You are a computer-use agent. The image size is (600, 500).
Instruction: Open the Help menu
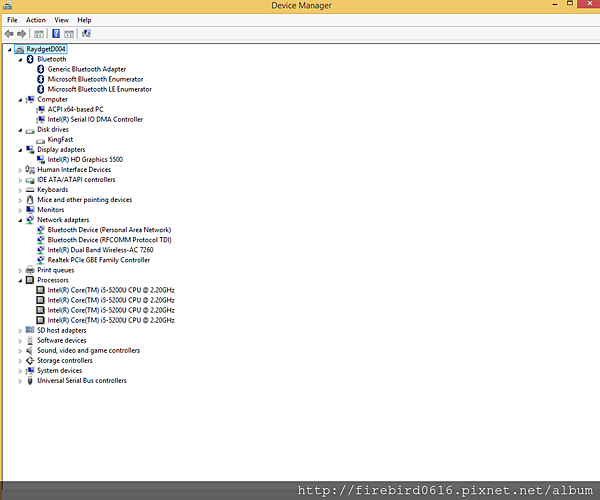84,20
